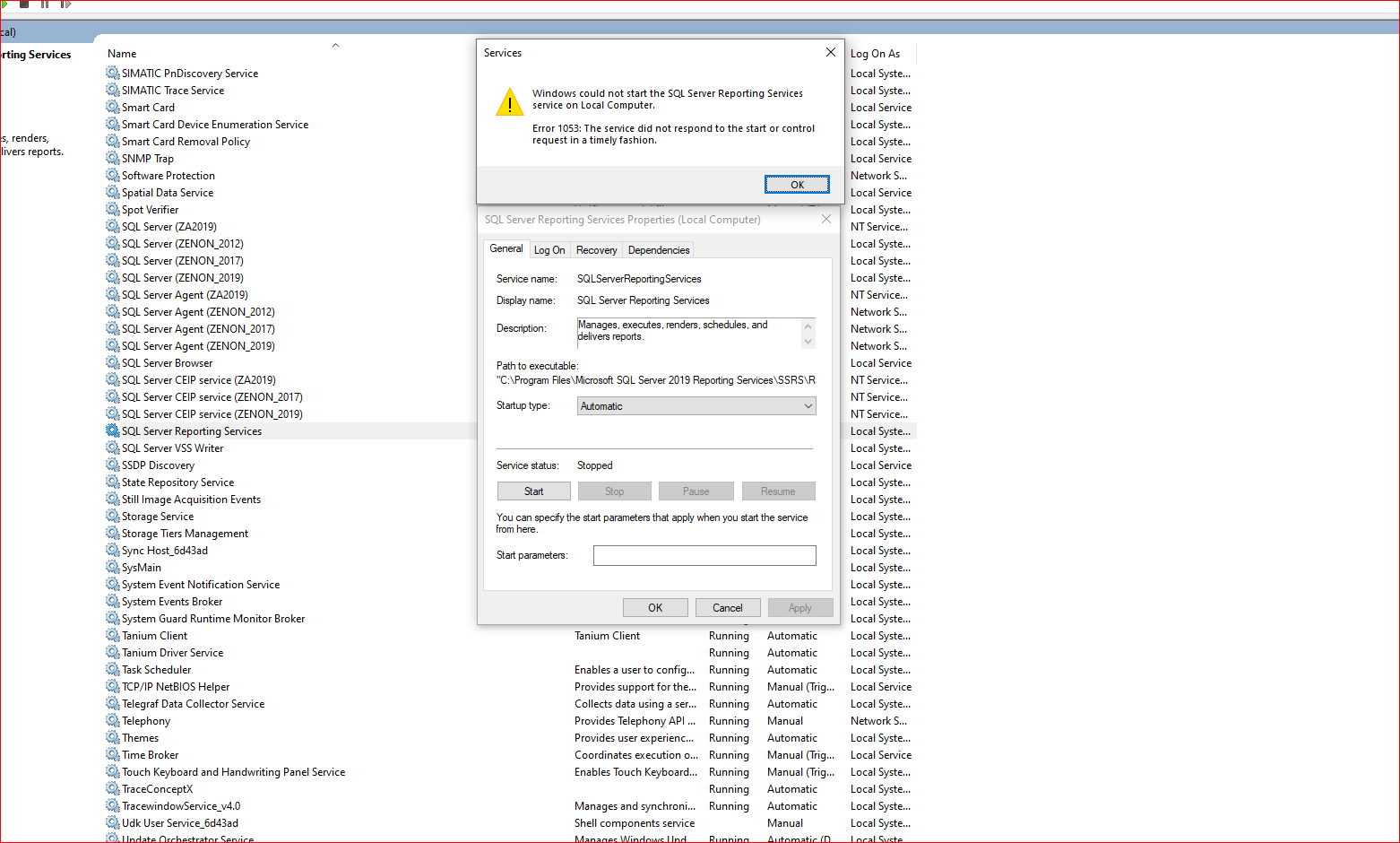Open the Dependencies tab
The width and height of the screenshot is (1400, 843).
coord(659,250)
